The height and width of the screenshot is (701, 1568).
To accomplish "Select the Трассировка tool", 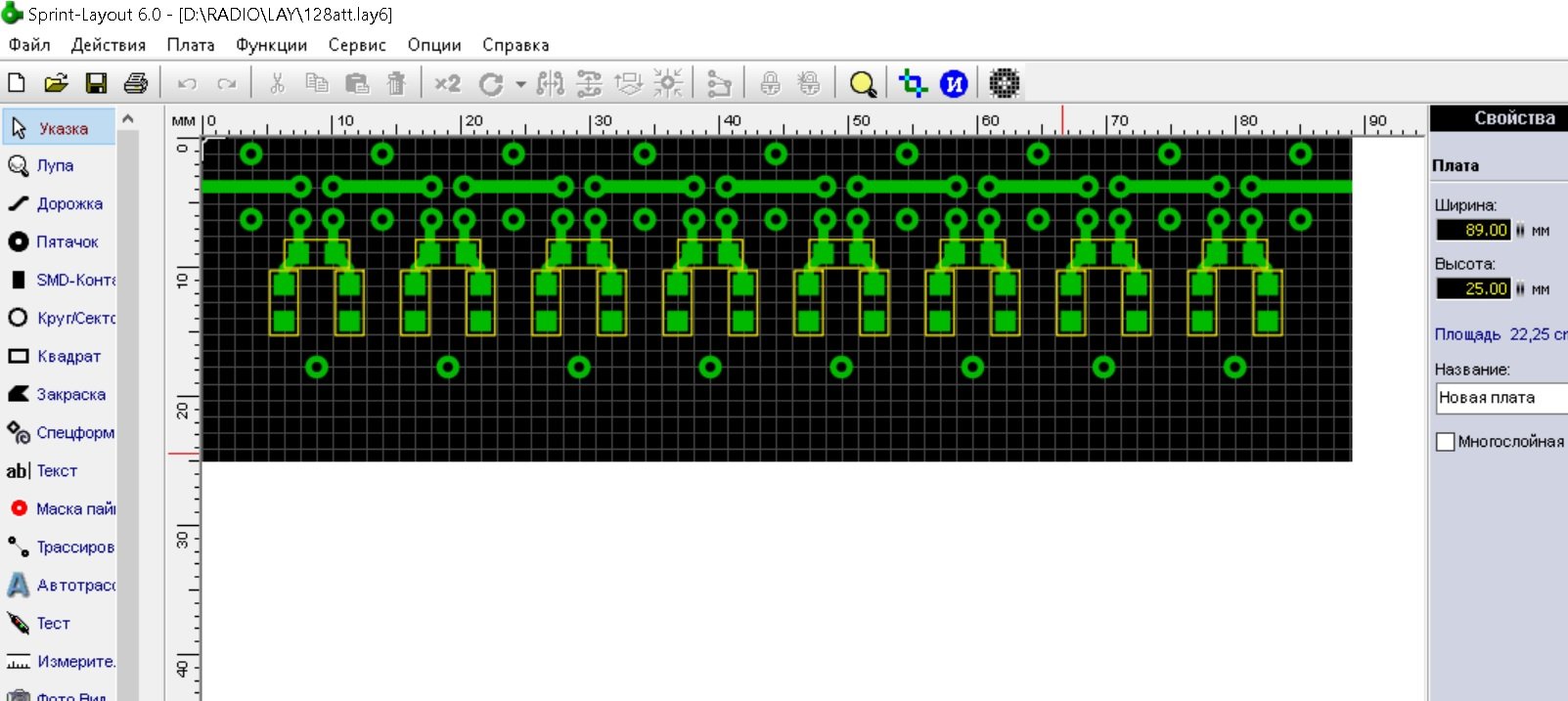I will click(60, 548).
